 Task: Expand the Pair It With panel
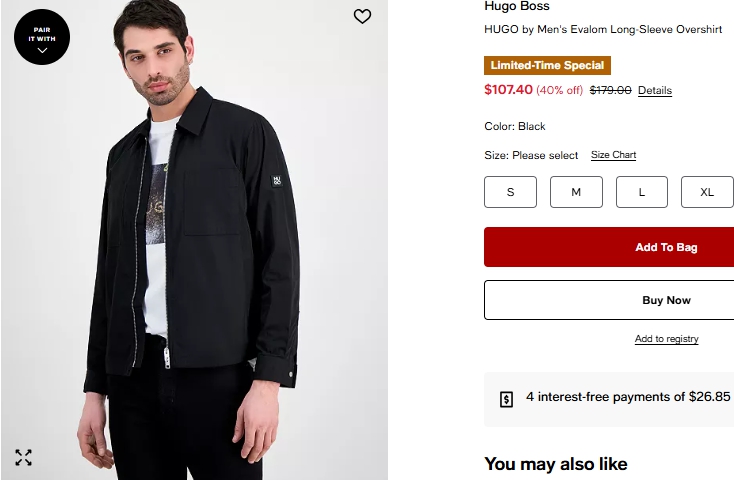click(x=42, y=37)
